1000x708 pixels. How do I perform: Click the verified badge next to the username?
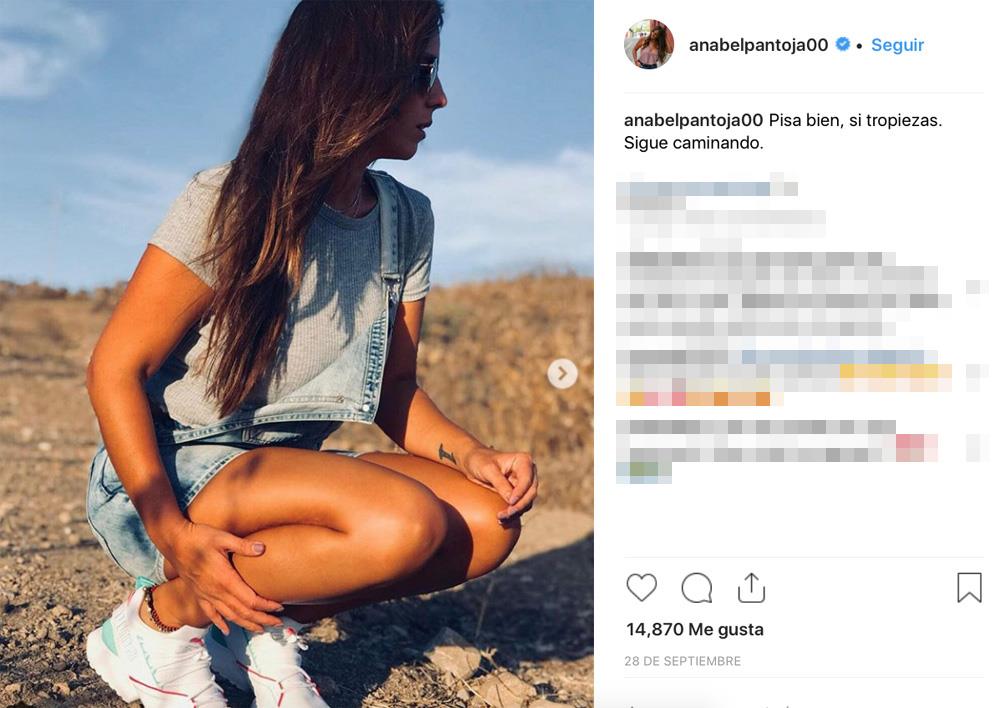(x=842, y=44)
